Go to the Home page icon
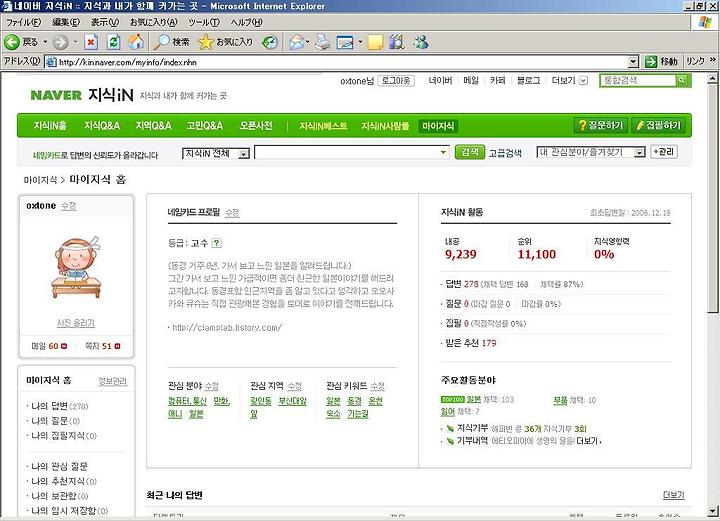Image resolution: width=720 pixels, height=521 pixels. [135, 42]
